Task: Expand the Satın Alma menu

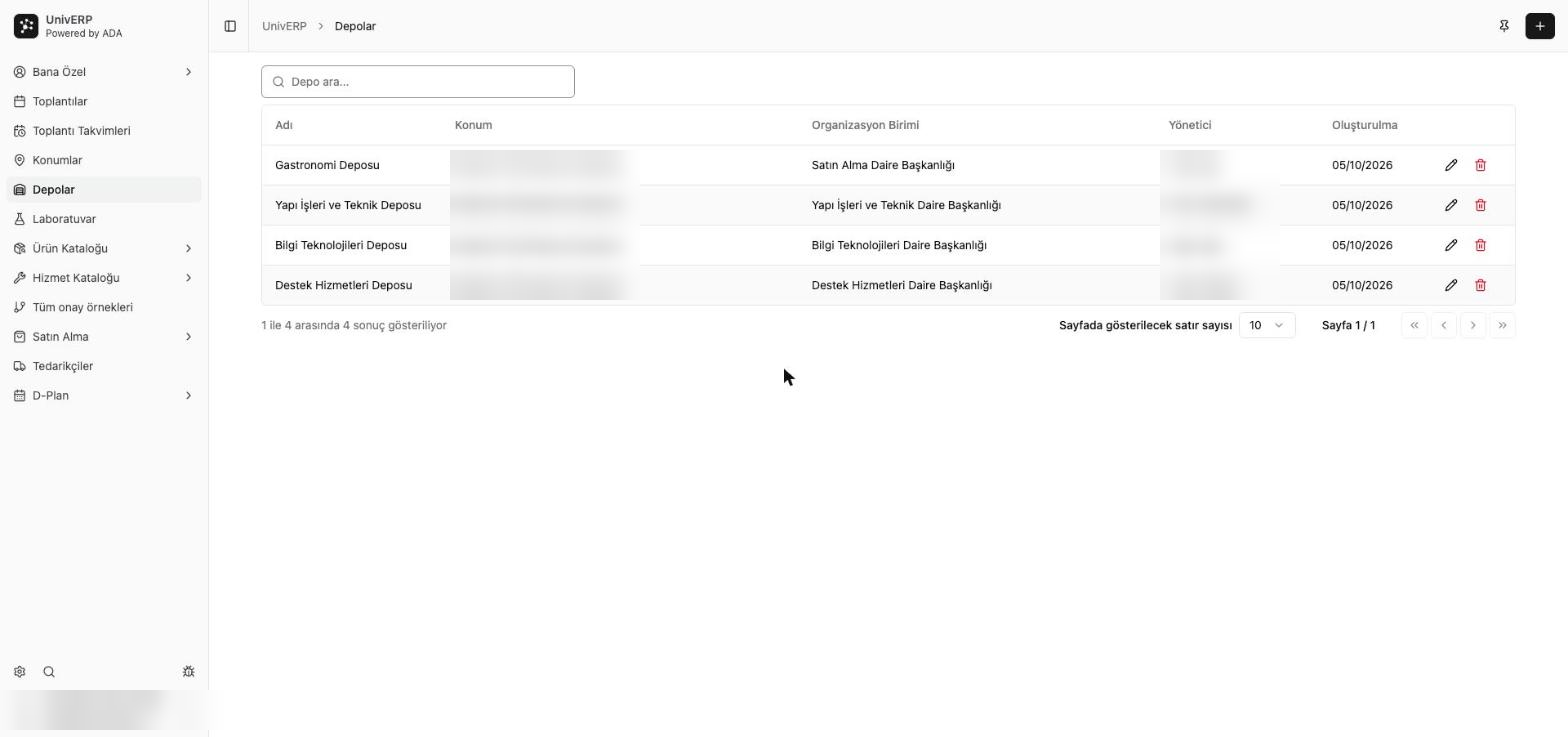Action: [104, 337]
